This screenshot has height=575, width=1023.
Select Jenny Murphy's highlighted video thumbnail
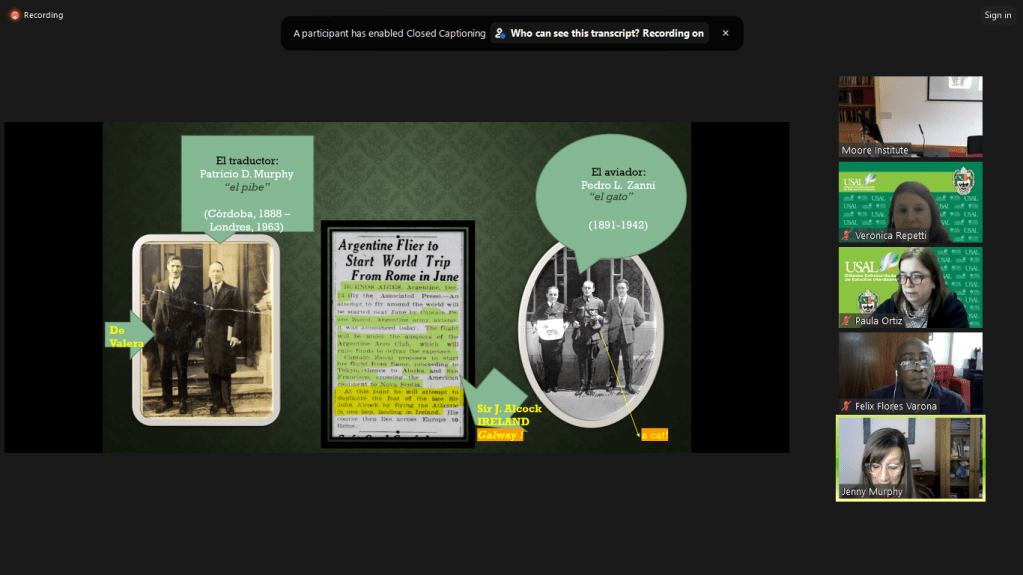(x=910, y=457)
